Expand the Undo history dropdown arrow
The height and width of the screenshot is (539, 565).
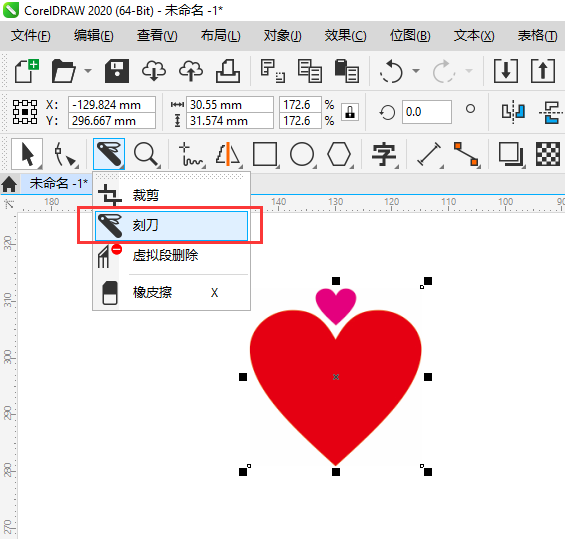(x=416, y=71)
